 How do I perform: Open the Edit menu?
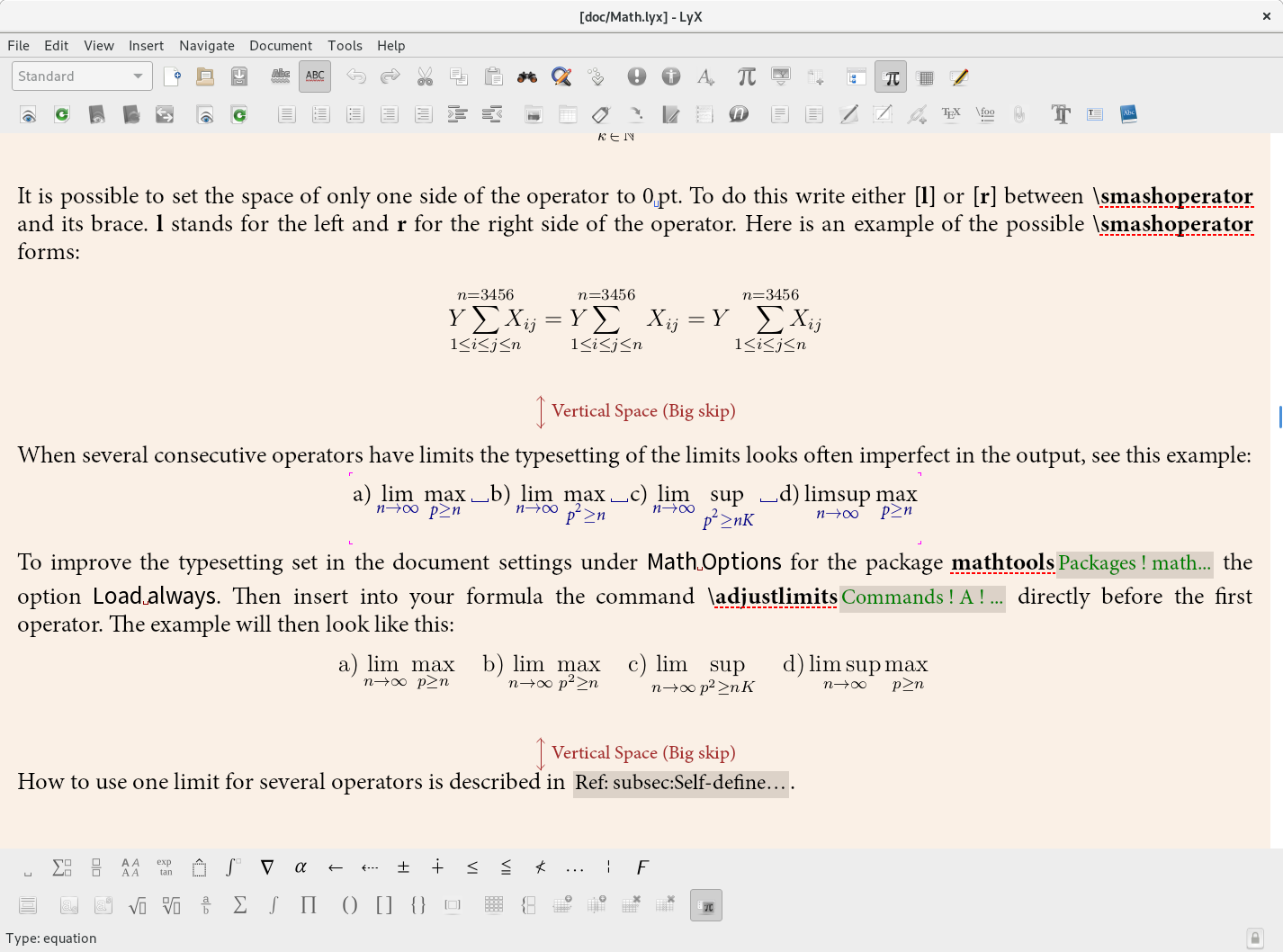pyautogui.click(x=56, y=46)
